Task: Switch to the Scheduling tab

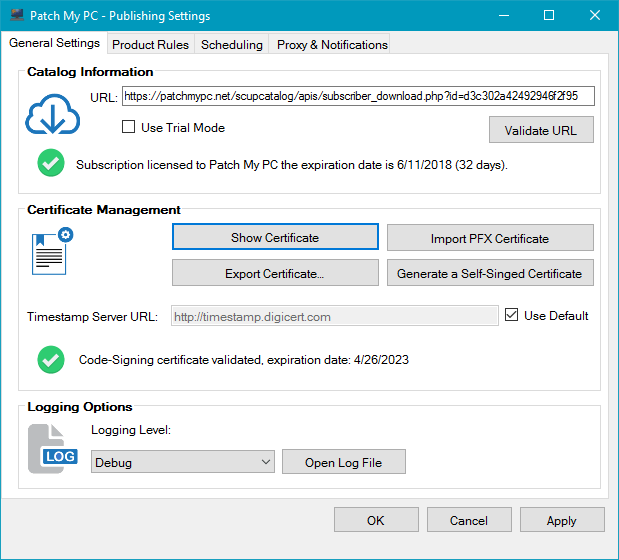Action: coord(232,45)
